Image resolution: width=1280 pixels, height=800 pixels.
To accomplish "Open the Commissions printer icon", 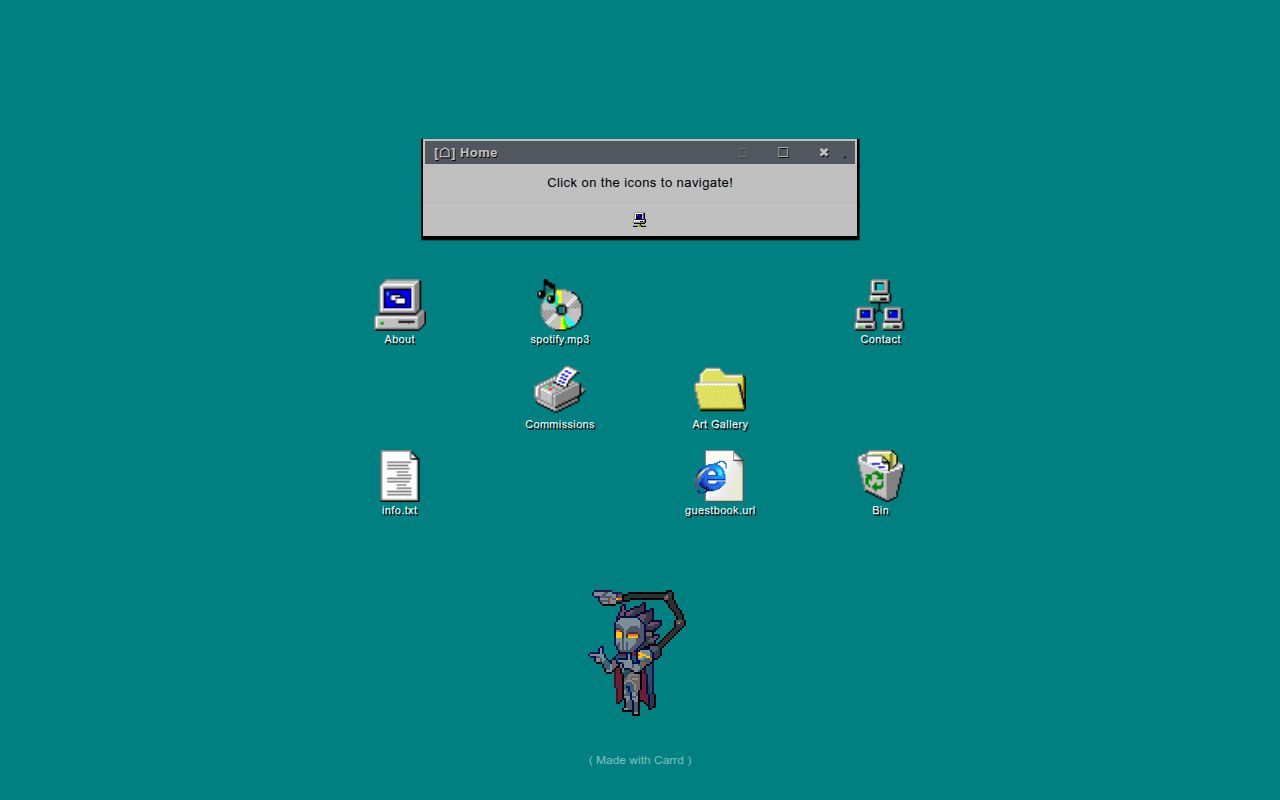I will 559,390.
